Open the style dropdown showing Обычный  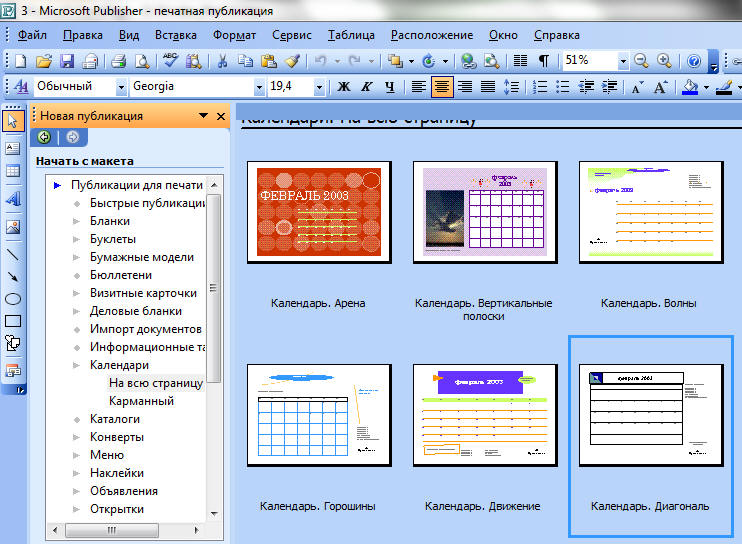coord(121,87)
